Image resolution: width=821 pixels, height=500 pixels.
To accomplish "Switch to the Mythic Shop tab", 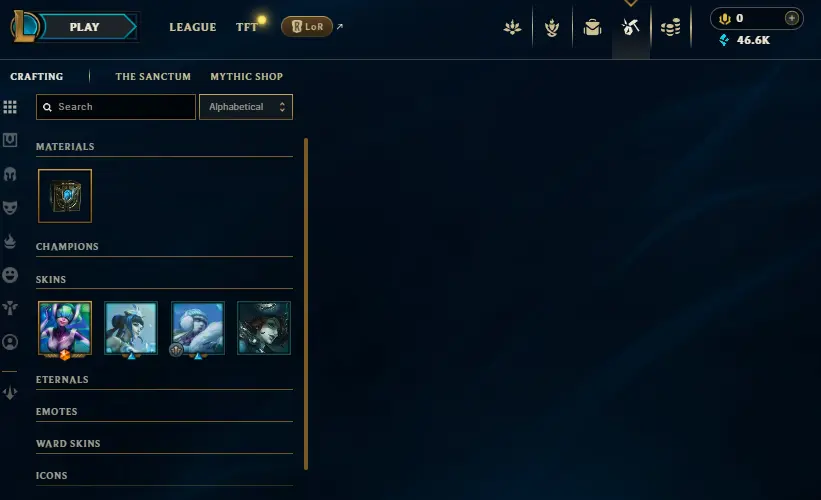I will 247,76.
